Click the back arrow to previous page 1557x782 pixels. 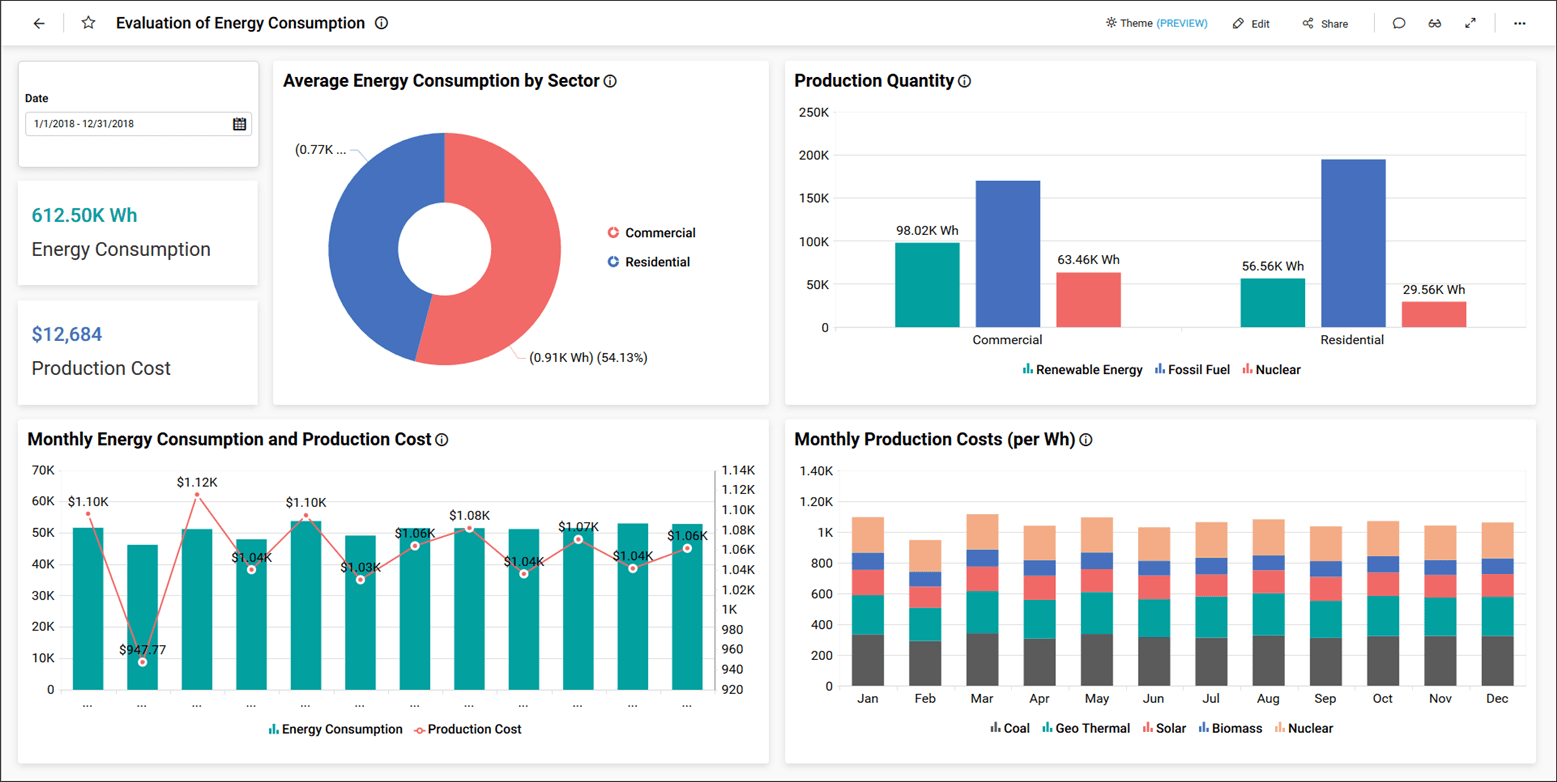coord(38,22)
